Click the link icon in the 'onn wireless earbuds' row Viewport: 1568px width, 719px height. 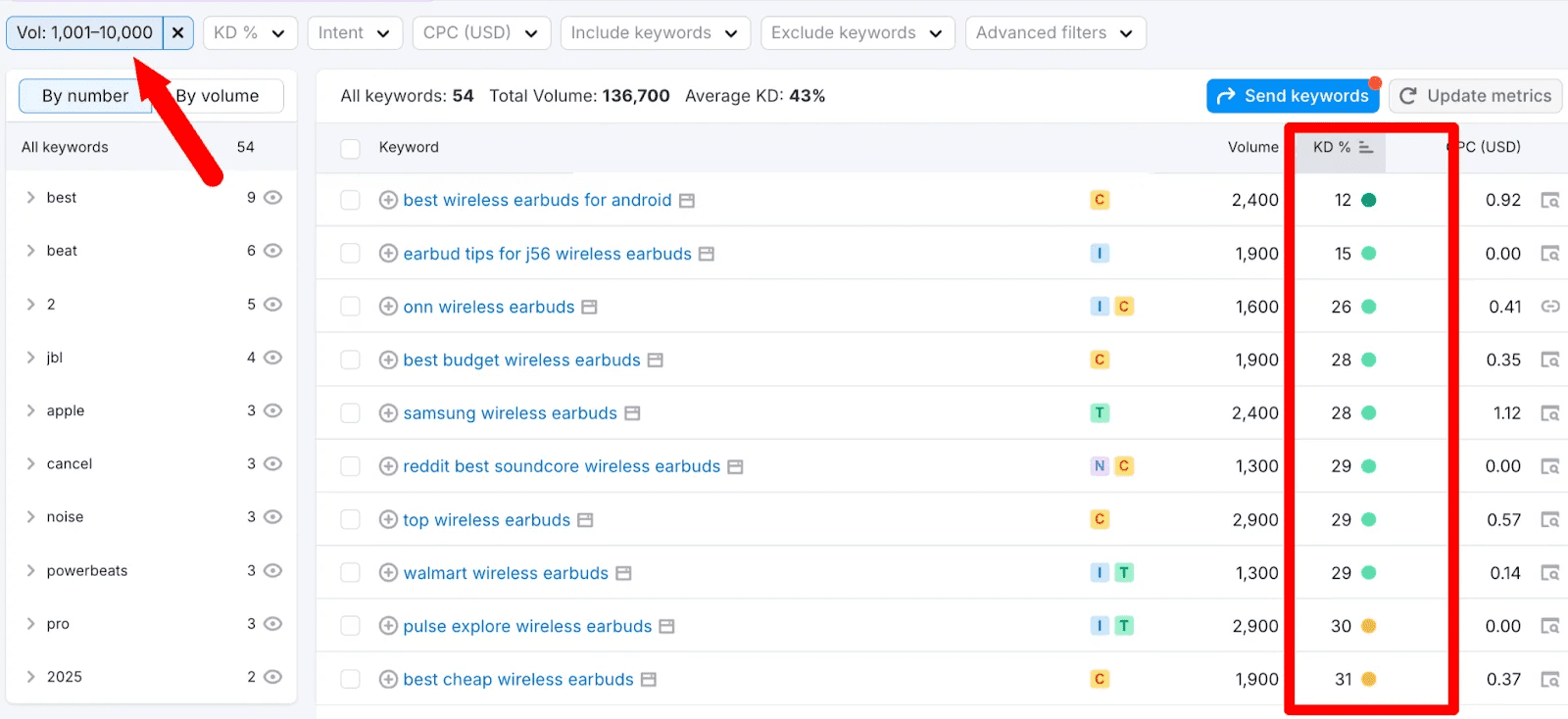(x=1549, y=307)
